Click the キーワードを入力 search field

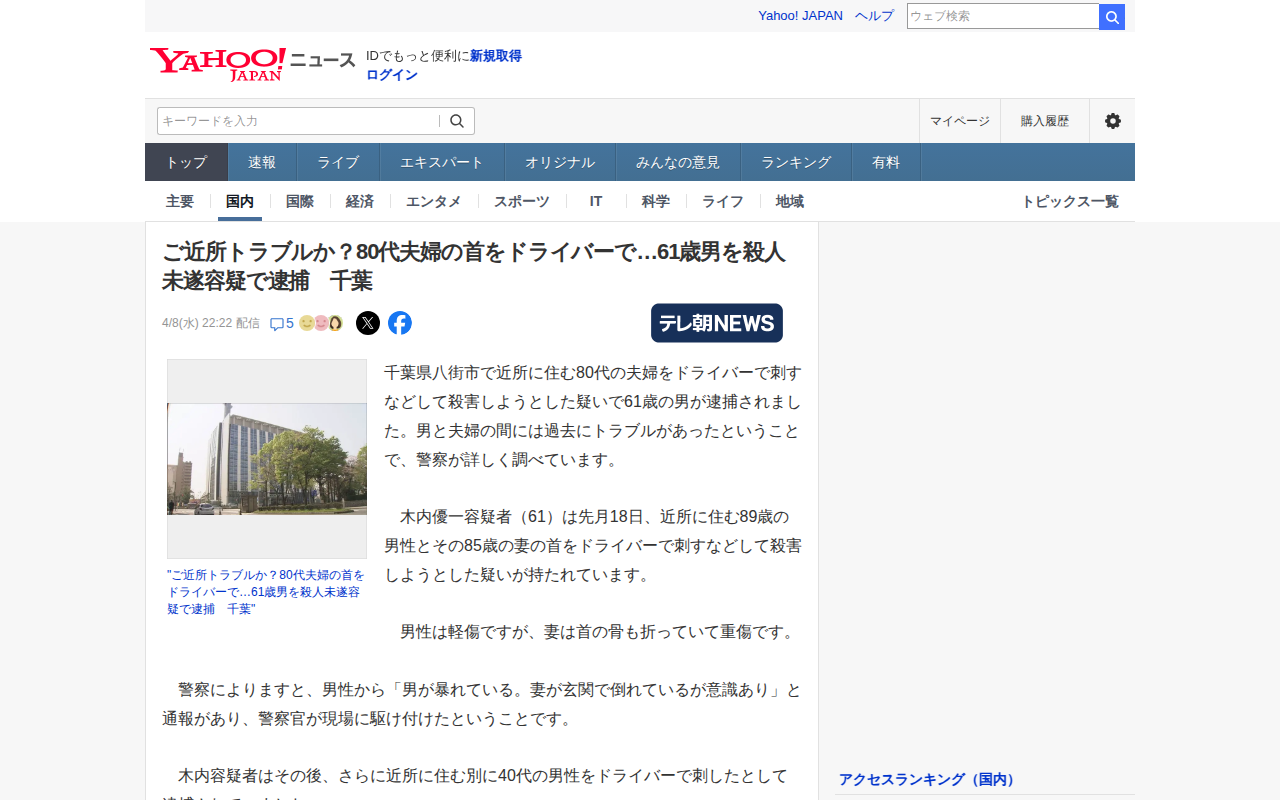click(297, 121)
